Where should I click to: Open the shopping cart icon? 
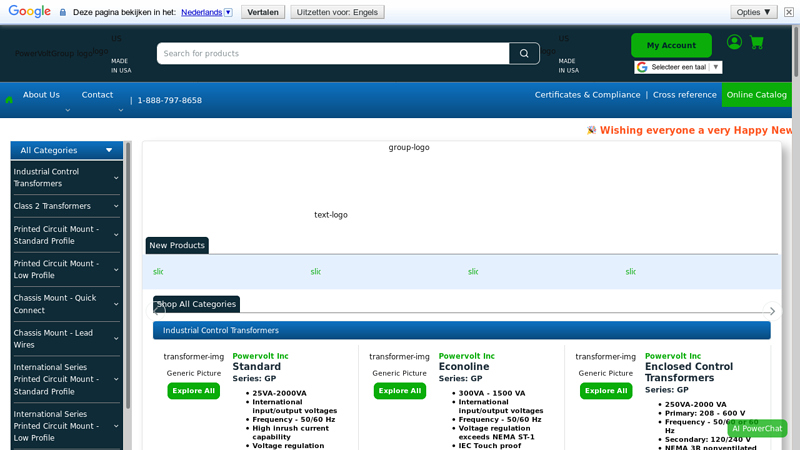coord(757,43)
